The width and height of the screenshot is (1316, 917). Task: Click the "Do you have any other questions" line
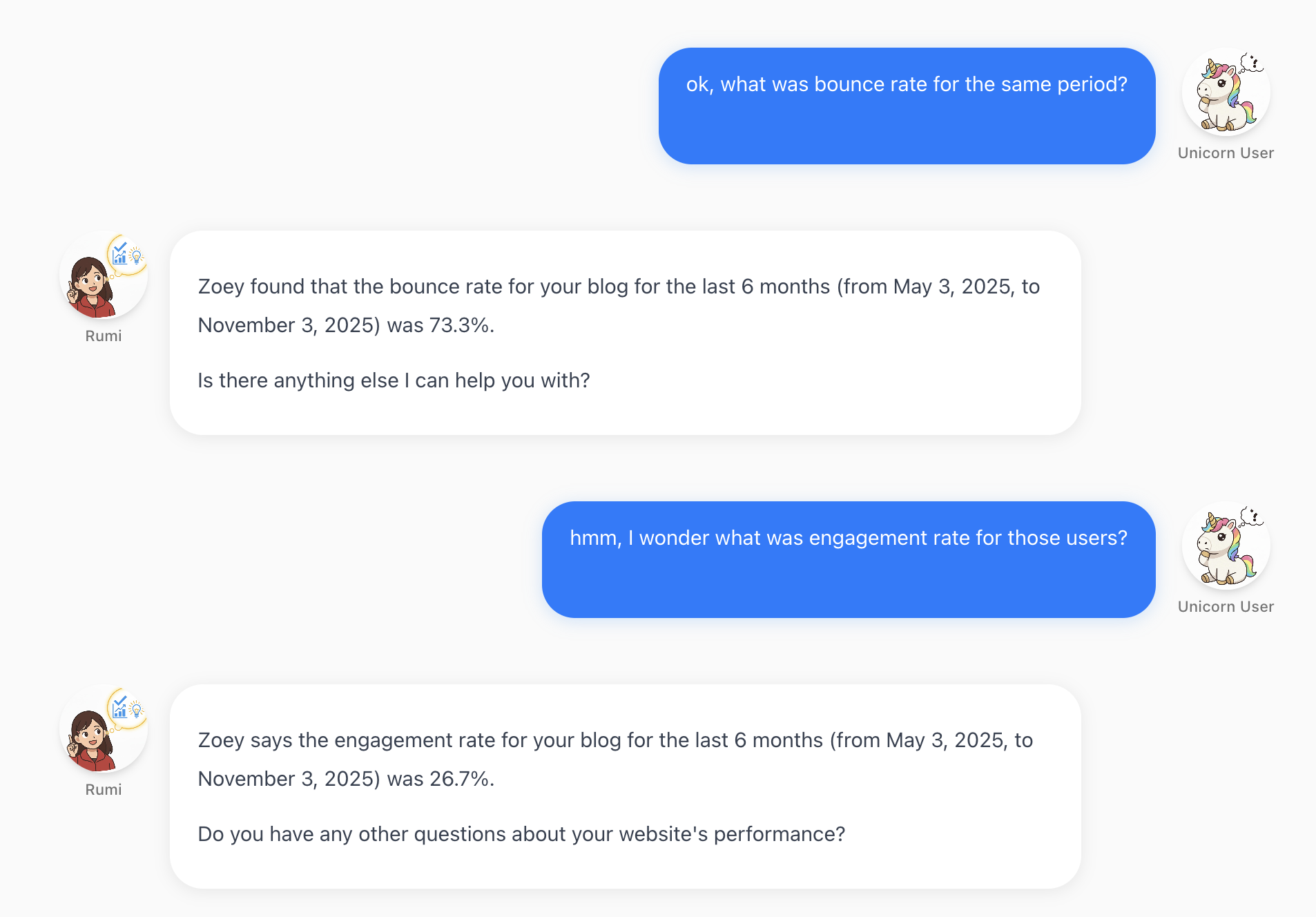point(521,835)
